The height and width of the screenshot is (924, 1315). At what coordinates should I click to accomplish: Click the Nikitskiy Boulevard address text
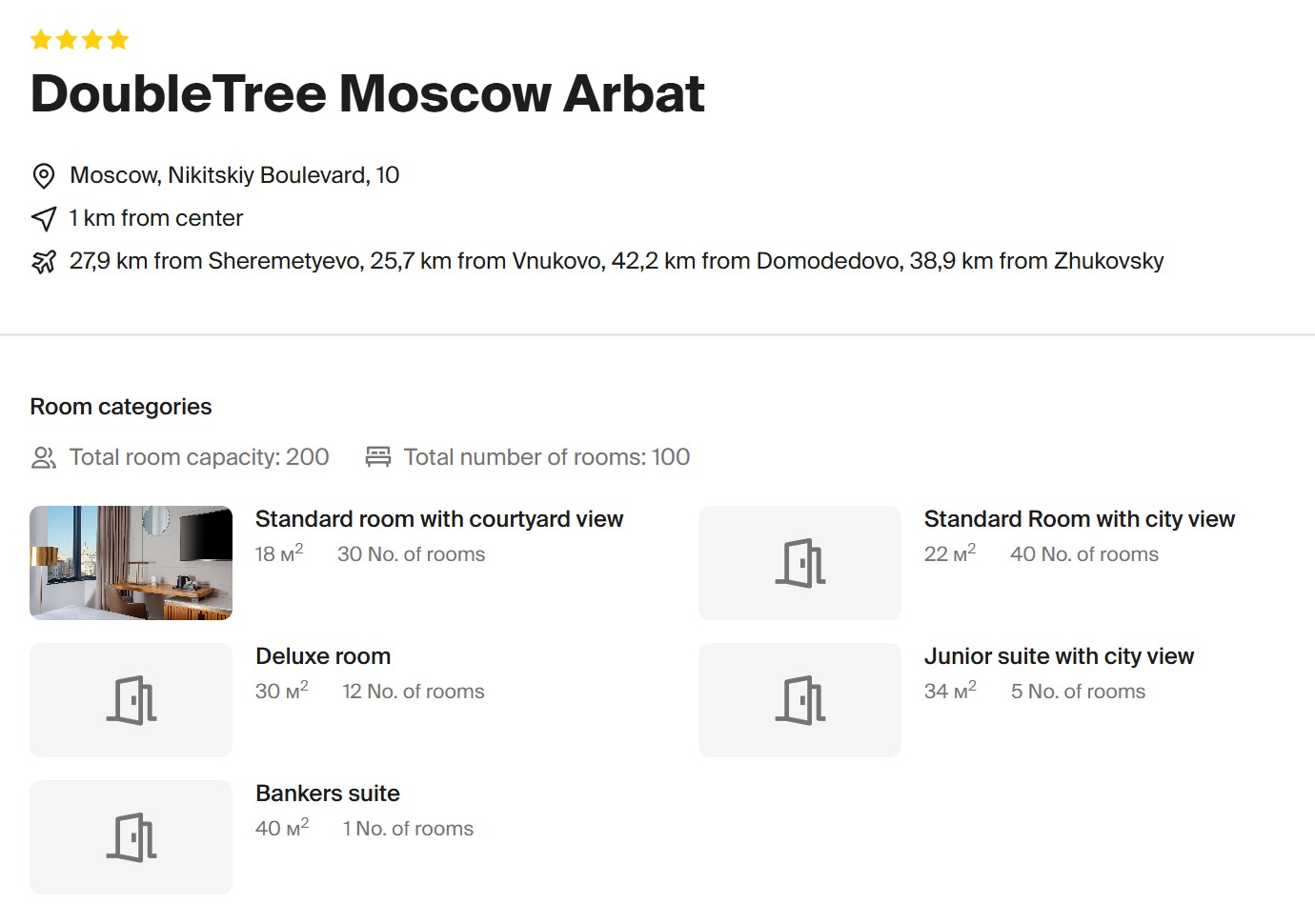(x=234, y=175)
